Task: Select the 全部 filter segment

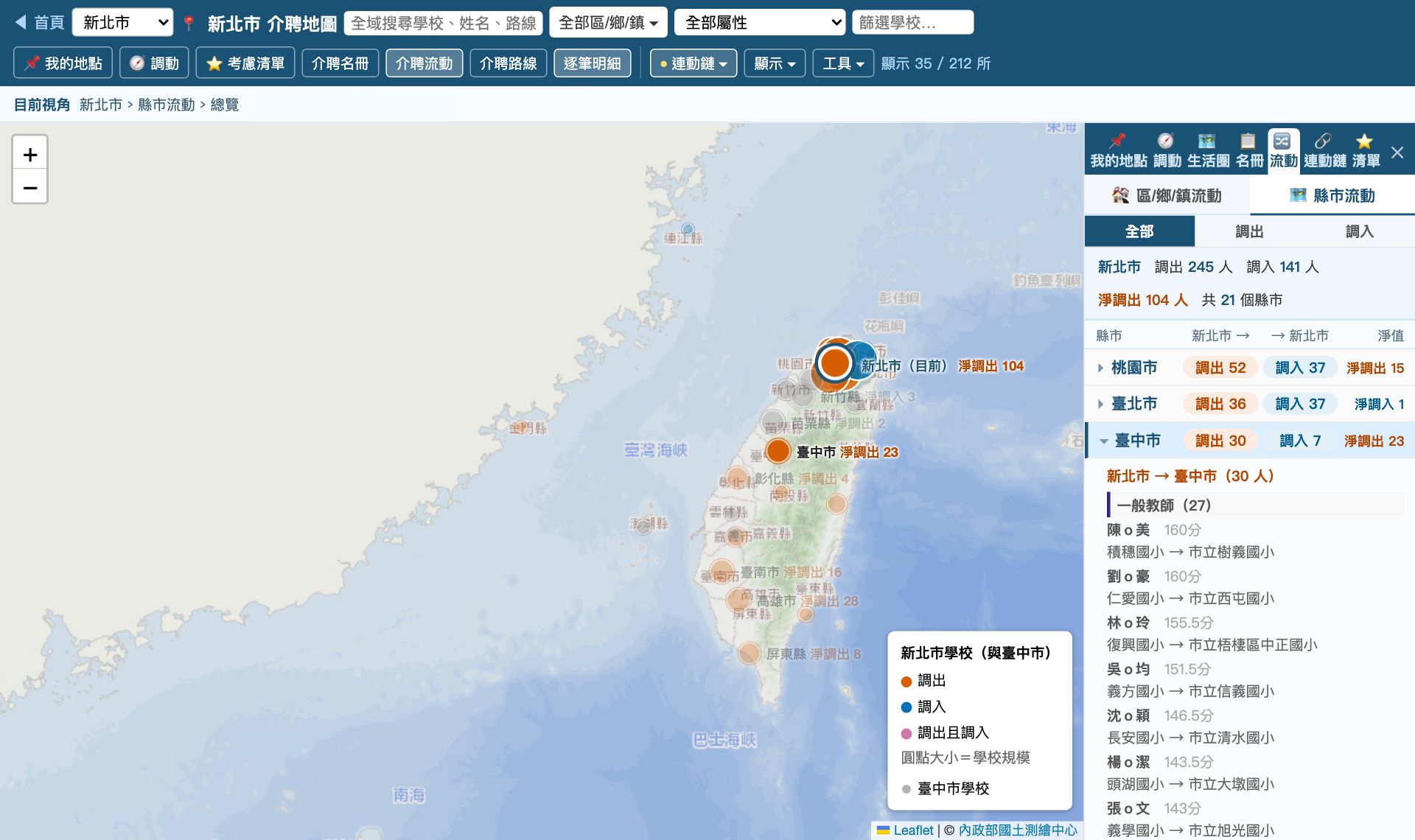Action: point(1139,231)
